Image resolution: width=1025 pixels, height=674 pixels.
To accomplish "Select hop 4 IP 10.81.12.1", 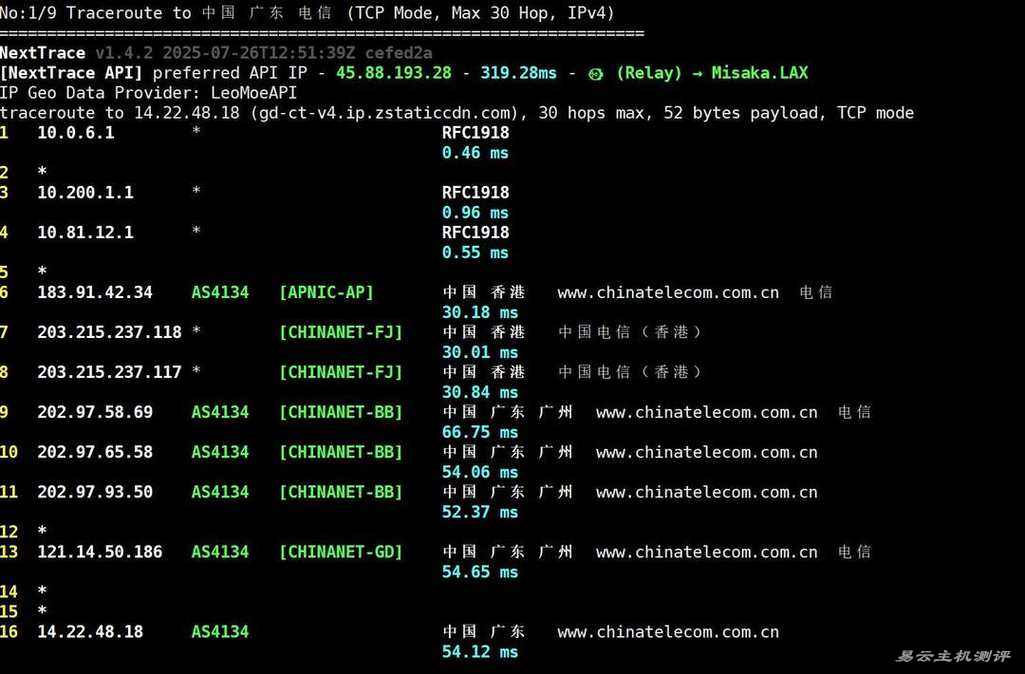I will pos(86,233).
